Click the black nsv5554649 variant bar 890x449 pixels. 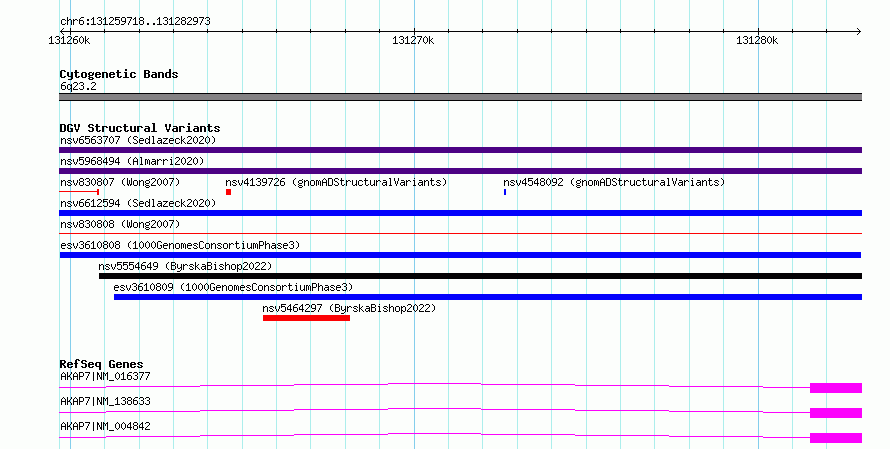480,276
